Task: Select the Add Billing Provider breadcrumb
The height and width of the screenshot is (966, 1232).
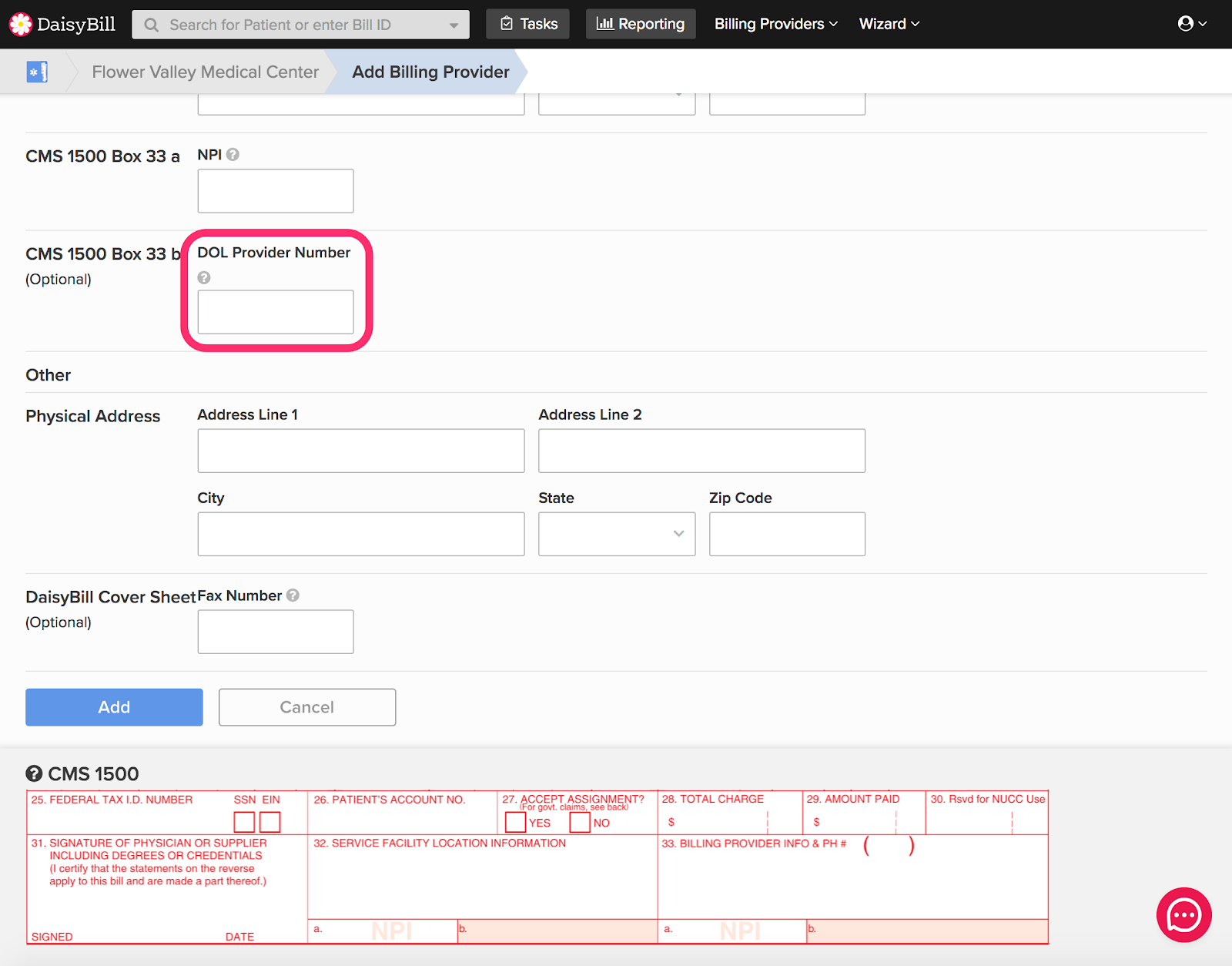Action: [431, 72]
